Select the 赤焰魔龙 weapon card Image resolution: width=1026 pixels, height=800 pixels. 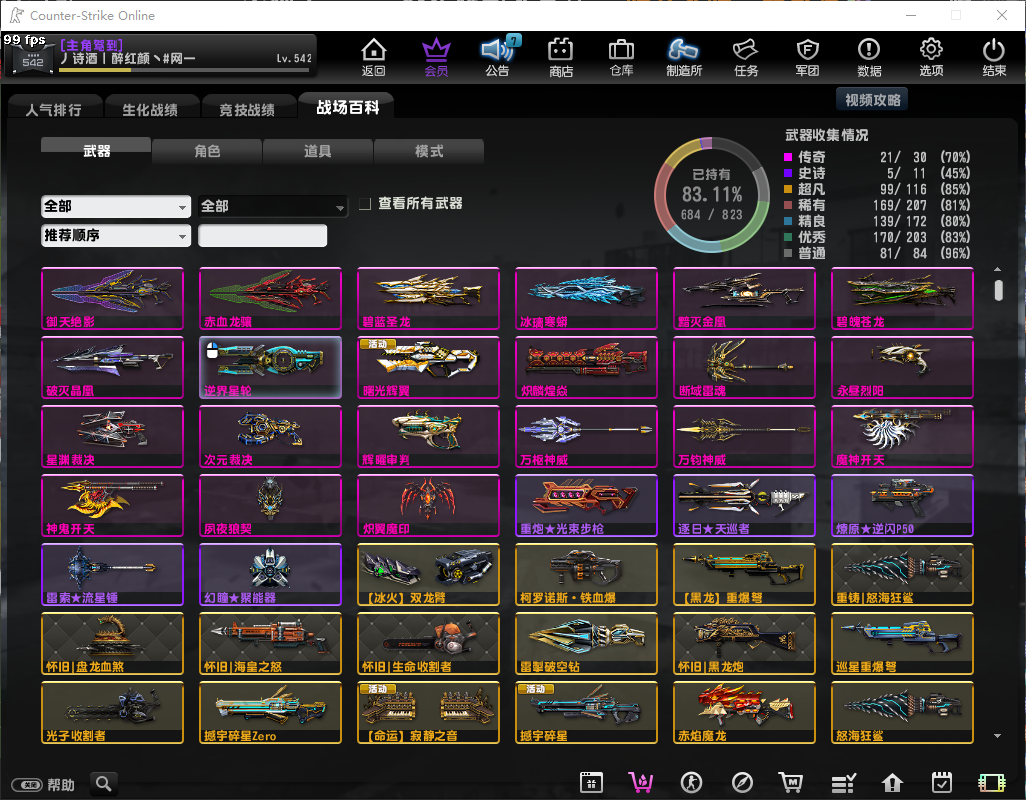[745, 712]
